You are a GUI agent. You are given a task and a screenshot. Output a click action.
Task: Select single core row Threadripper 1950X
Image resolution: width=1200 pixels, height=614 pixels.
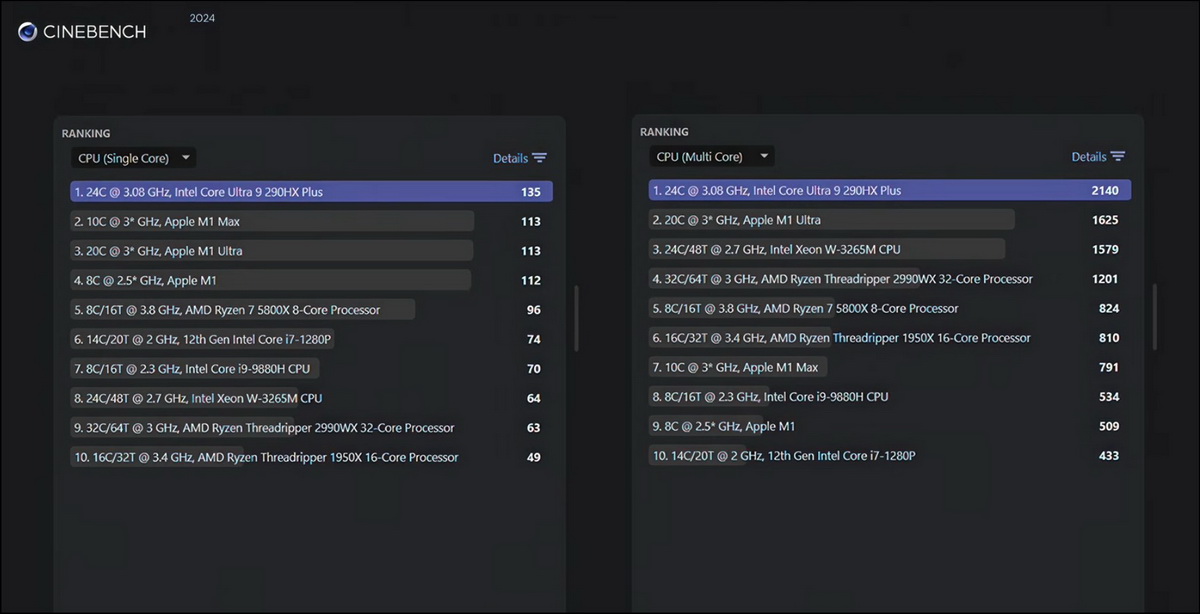[x=311, y=458]
